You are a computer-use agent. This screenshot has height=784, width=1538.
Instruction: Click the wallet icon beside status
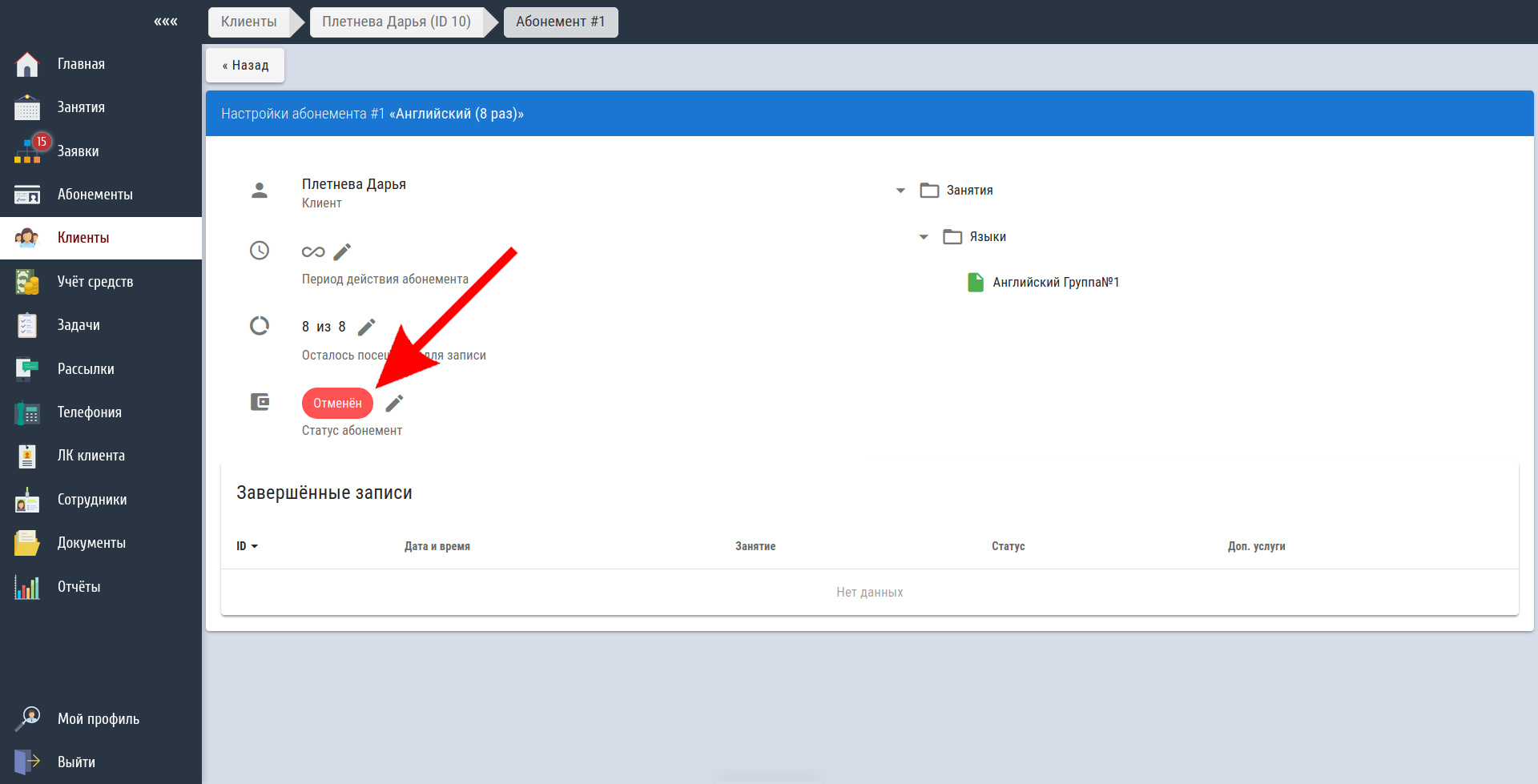click(x=260, y=401)
